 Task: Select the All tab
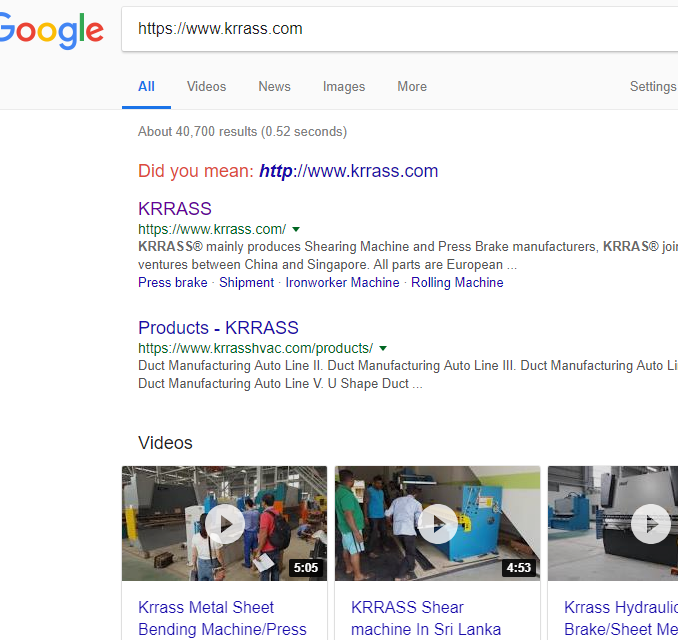pos(146,86)
